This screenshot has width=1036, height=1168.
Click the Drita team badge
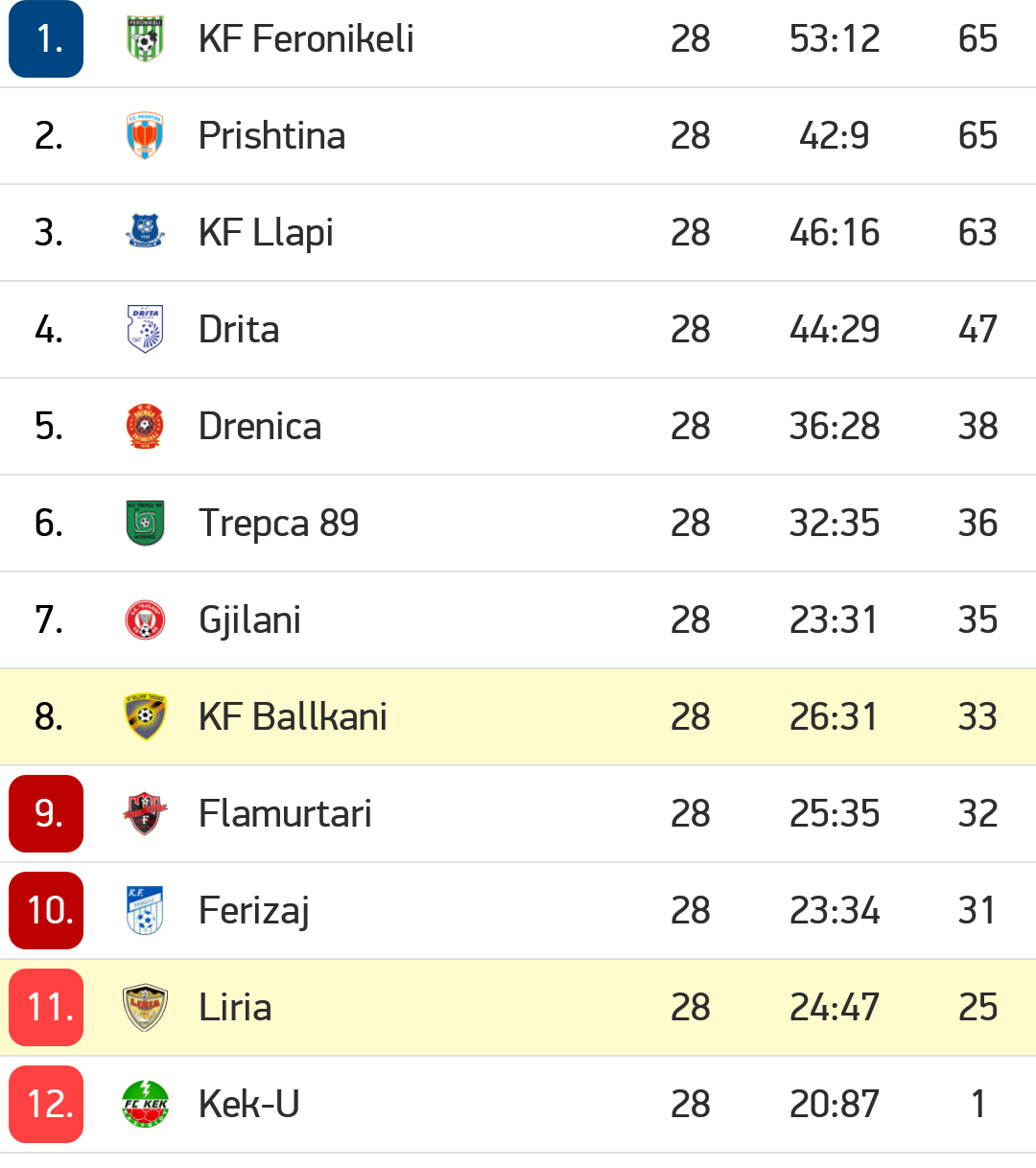pyautogui.click(x=145, y=329)
